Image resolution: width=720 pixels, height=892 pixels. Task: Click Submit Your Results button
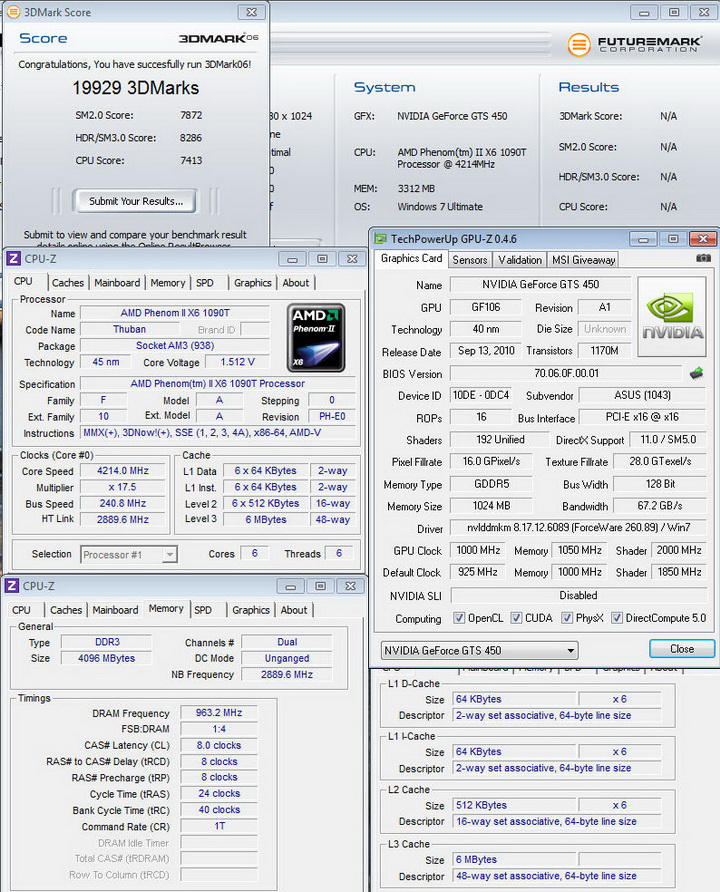[135, 201]
